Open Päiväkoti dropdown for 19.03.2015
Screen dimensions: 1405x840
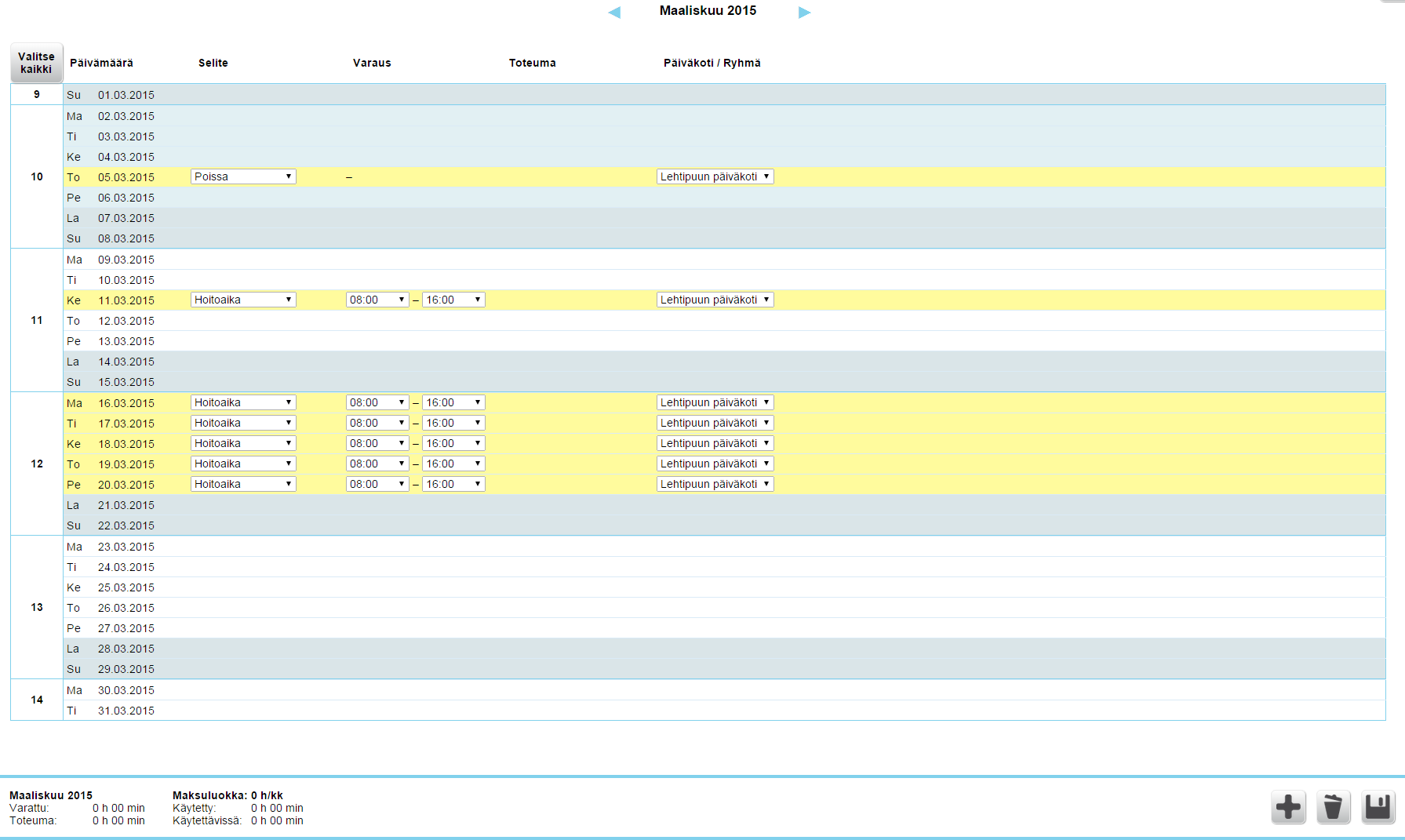coord(715,464)
